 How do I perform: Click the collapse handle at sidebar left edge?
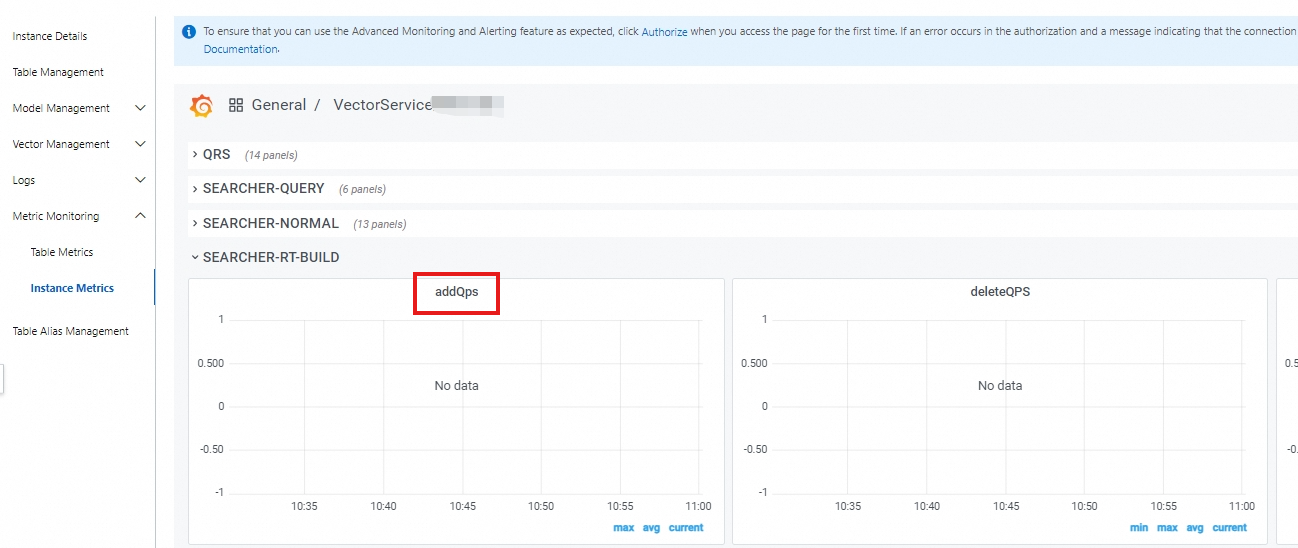[x=2, y=380]
